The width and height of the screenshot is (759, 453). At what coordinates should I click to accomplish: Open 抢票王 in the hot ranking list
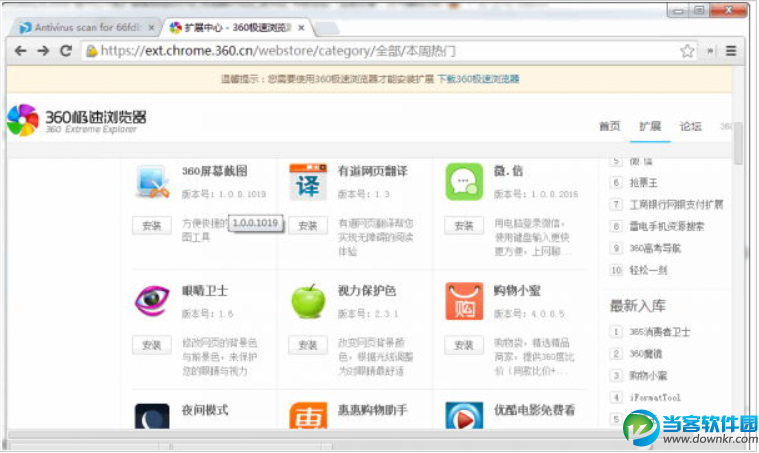click(643, 182)
